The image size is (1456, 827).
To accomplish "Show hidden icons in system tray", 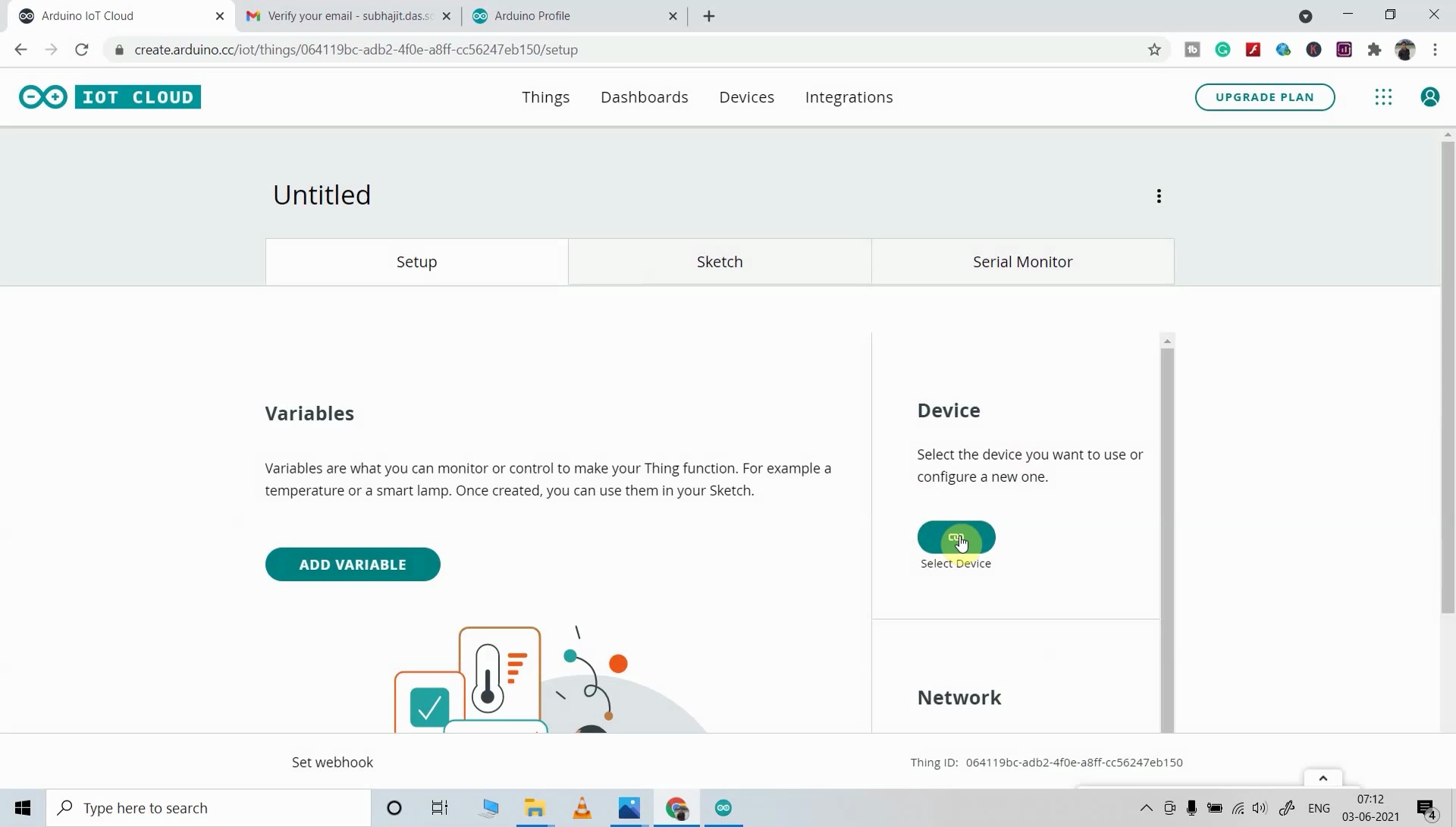I will [1147, 808].
